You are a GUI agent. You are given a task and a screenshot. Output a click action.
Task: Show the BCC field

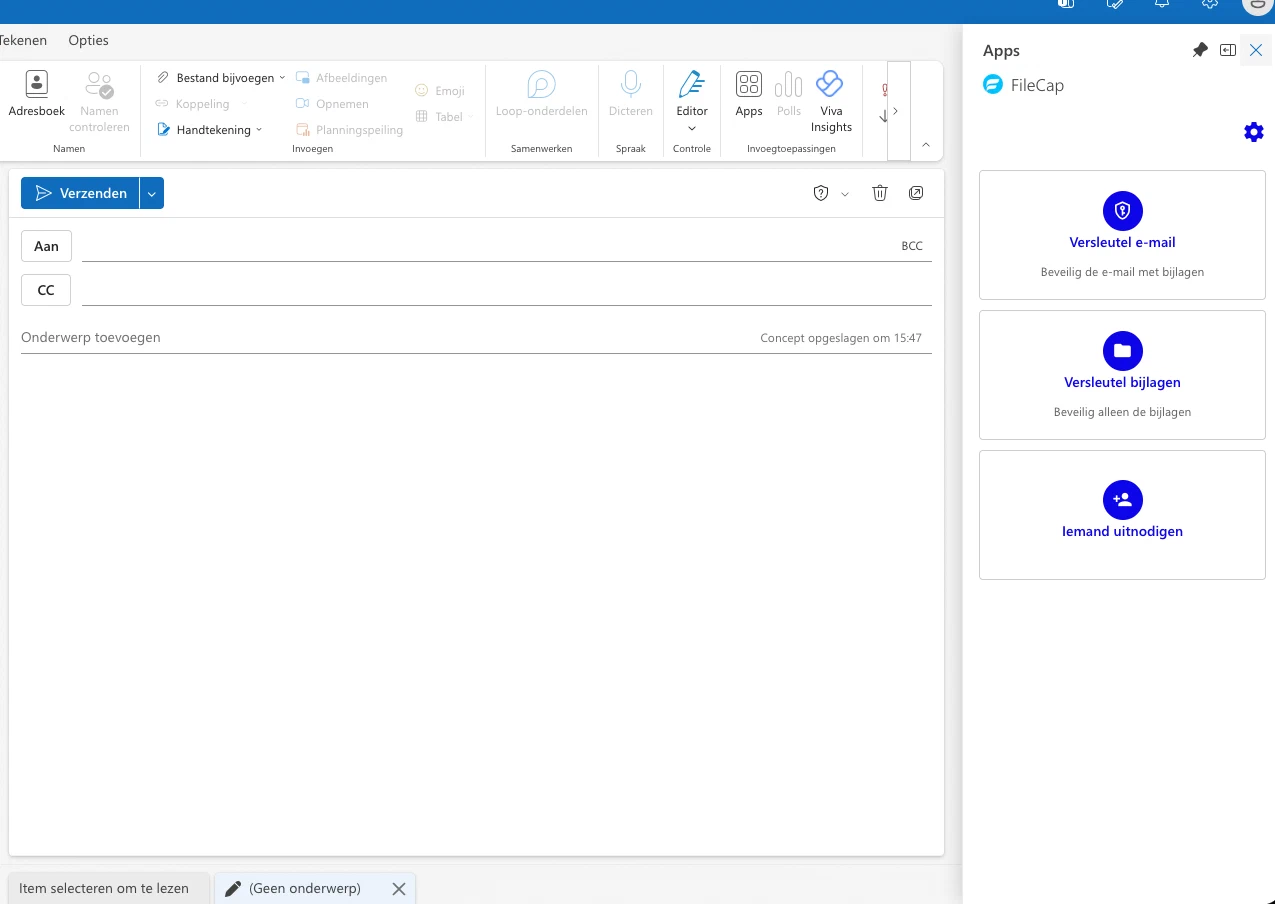(912, 246)
